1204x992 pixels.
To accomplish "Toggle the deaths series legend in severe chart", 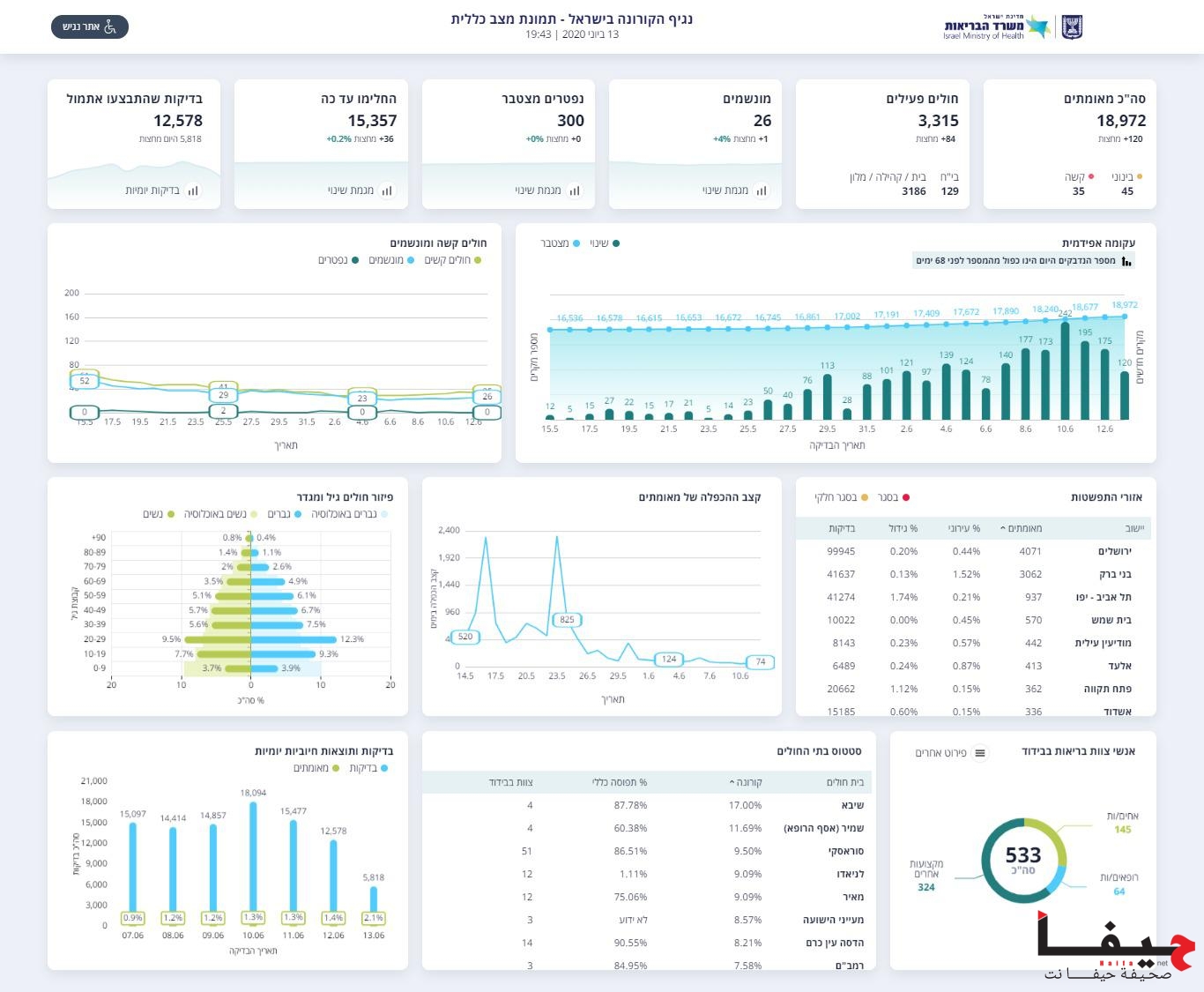I will click(x=355, y=260).
